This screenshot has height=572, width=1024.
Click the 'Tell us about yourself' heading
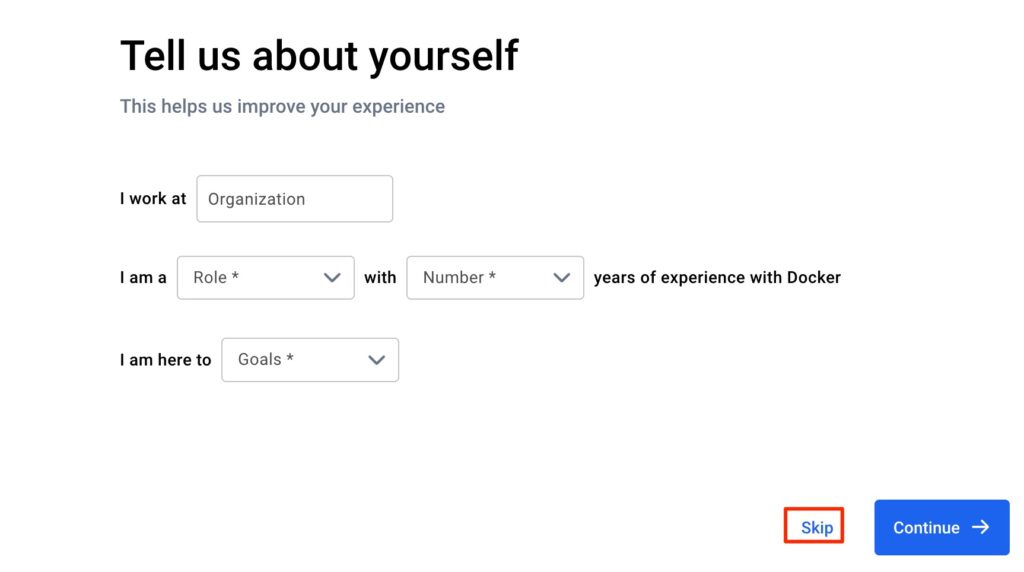click(x=319, y=56)
